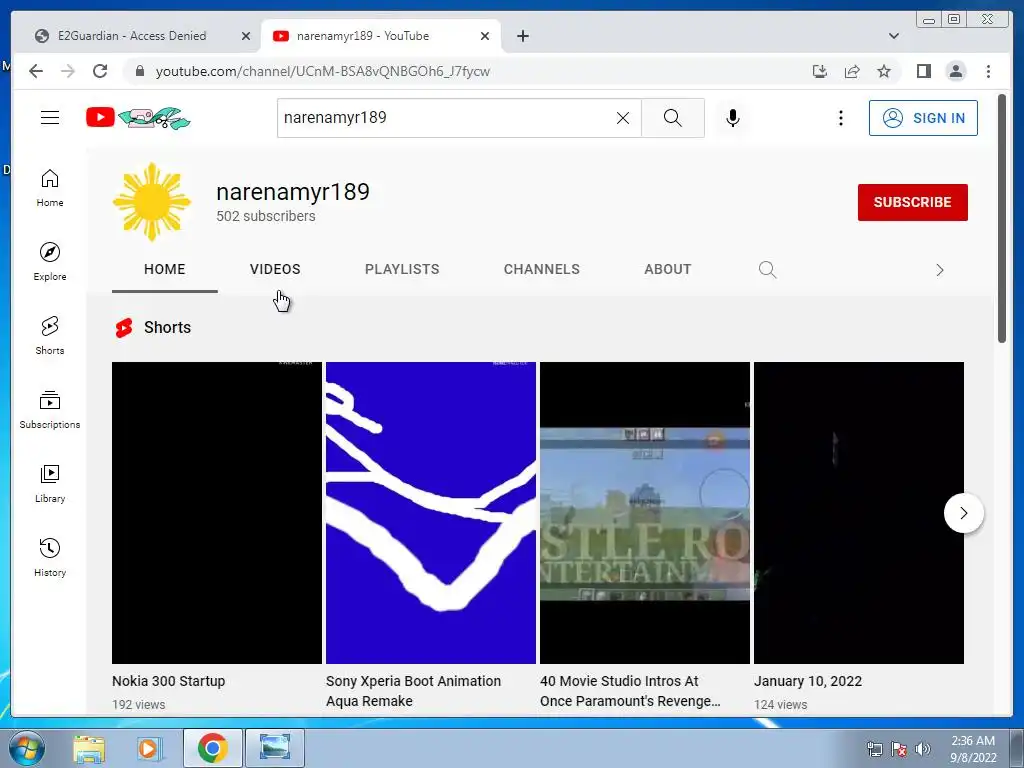1024x768 pixels.
Task: Go back with browser back arrow
Action: [36, 71]
